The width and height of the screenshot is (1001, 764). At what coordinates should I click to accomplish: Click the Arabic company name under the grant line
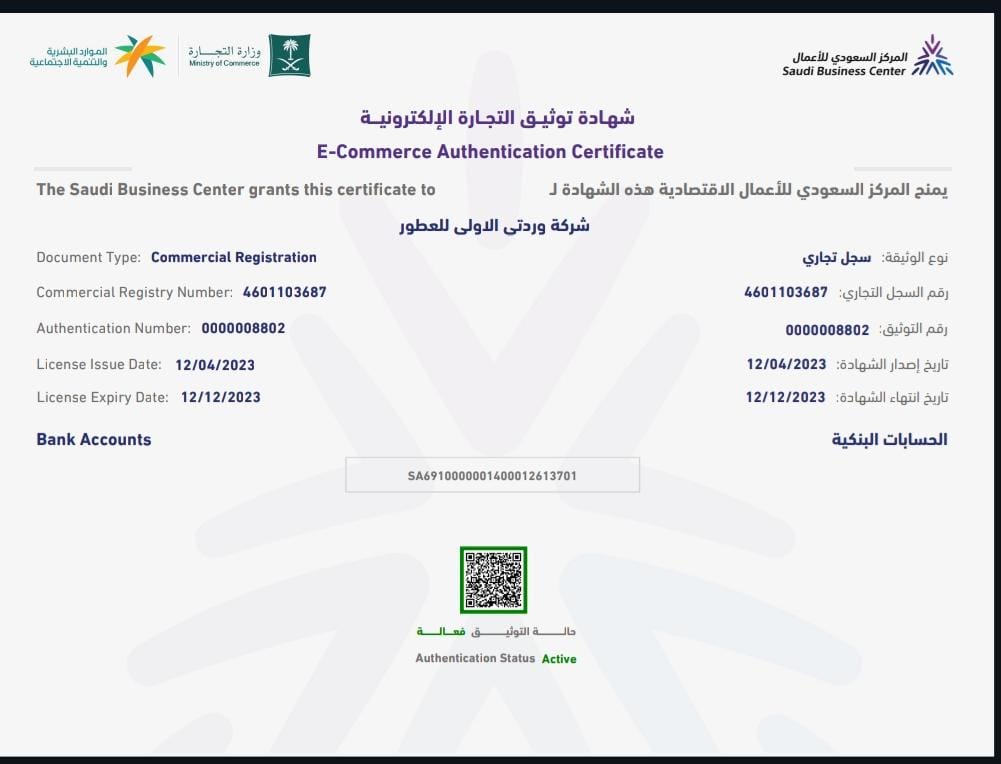click(494, 225)
